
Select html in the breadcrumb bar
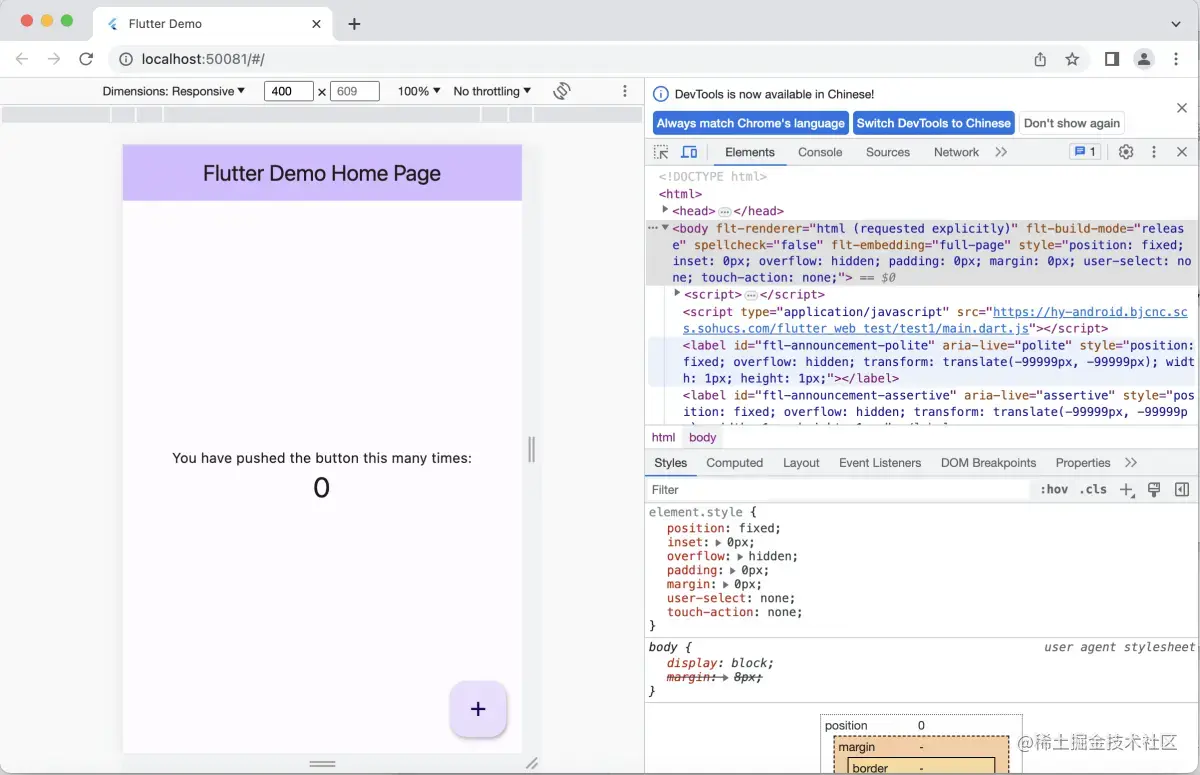click(x=663, y=437)
